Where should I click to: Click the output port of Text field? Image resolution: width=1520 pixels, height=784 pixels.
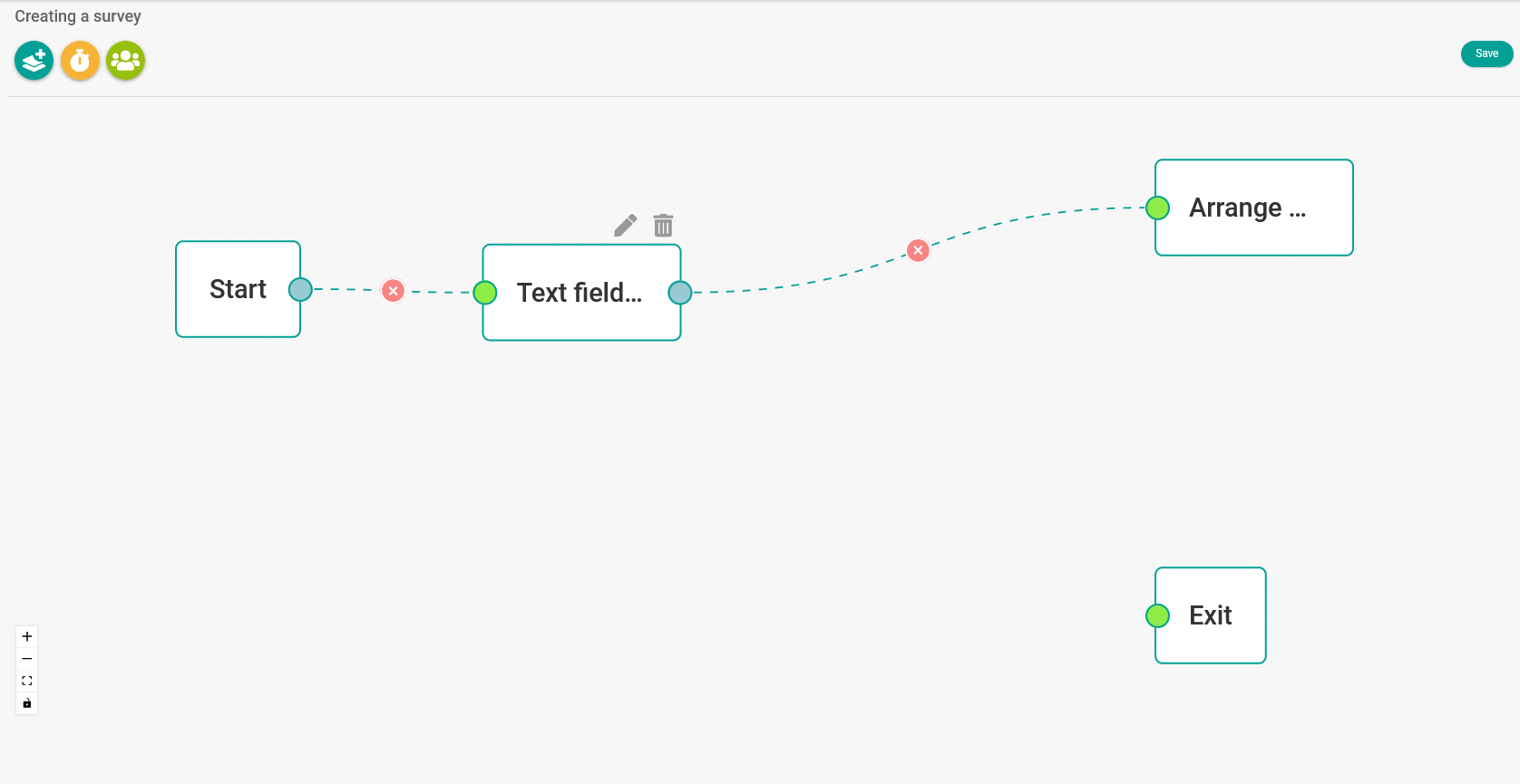click(680, 292)
